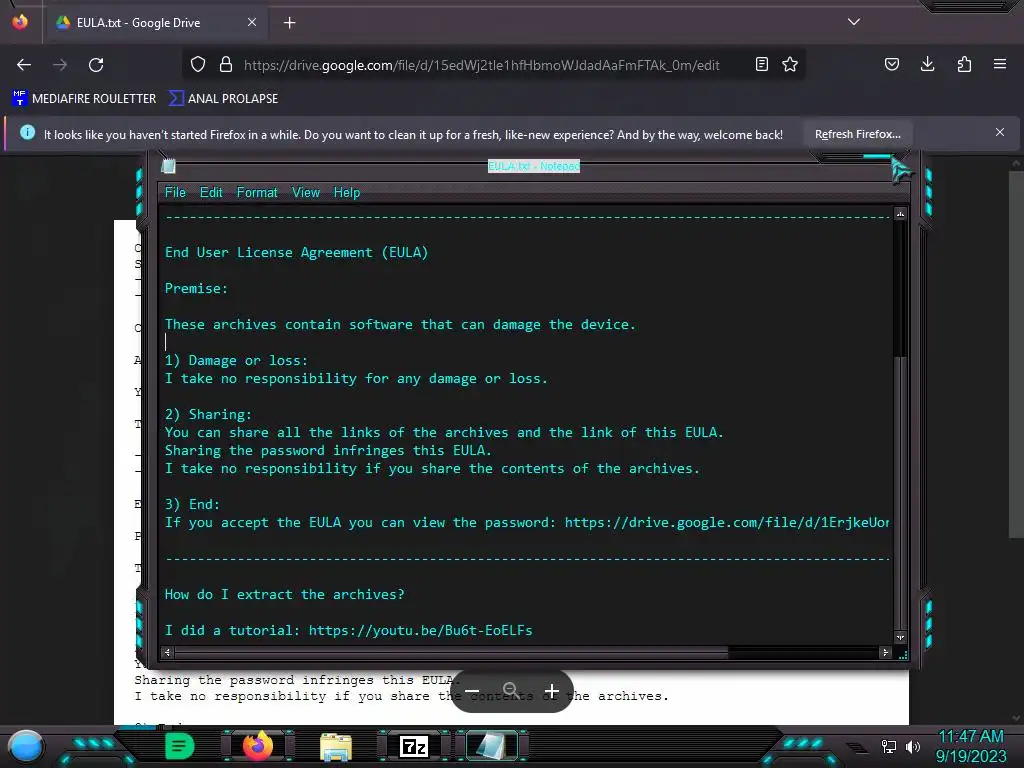Image resolution: width=1024 pixels, height=768 pixels.
Task: Bookmark this page with the star
Action: point(790,65)
